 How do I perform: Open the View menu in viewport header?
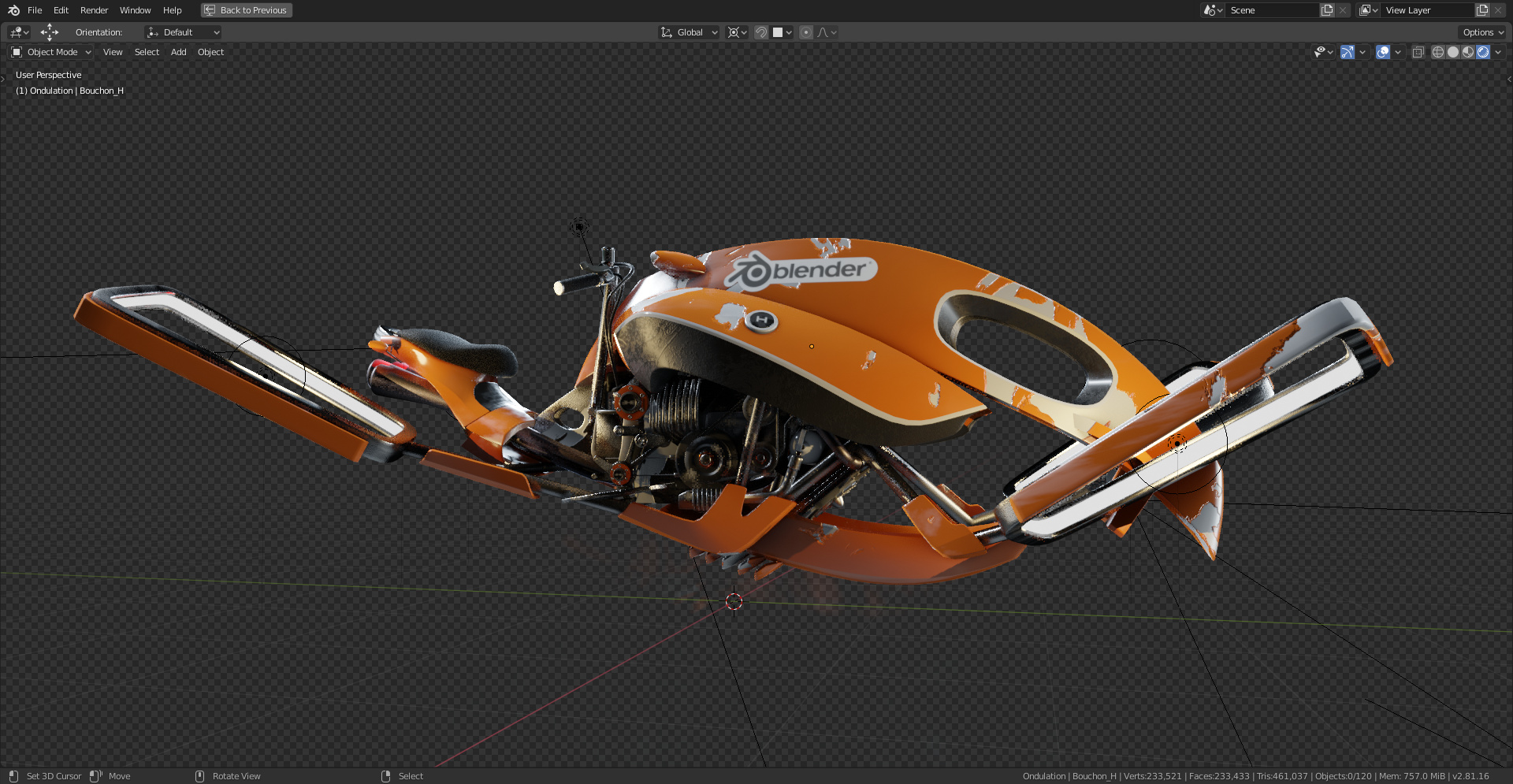[x=113, y=52]
